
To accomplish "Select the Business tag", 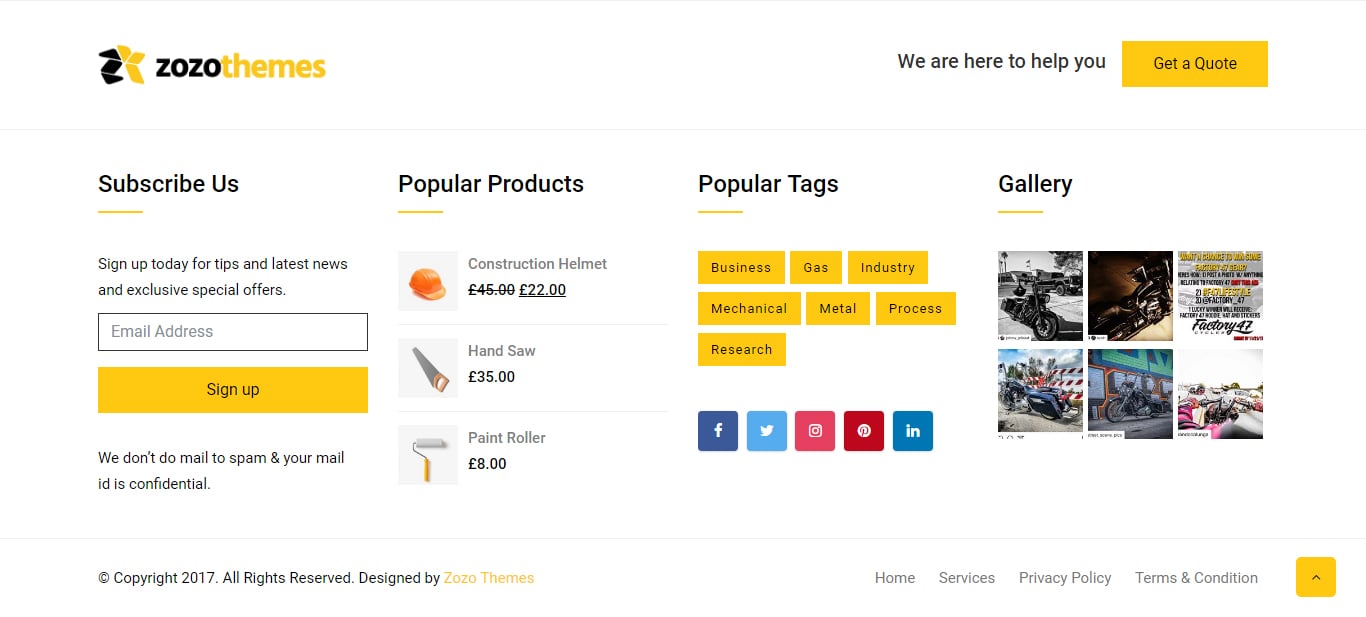I will 741,268.
